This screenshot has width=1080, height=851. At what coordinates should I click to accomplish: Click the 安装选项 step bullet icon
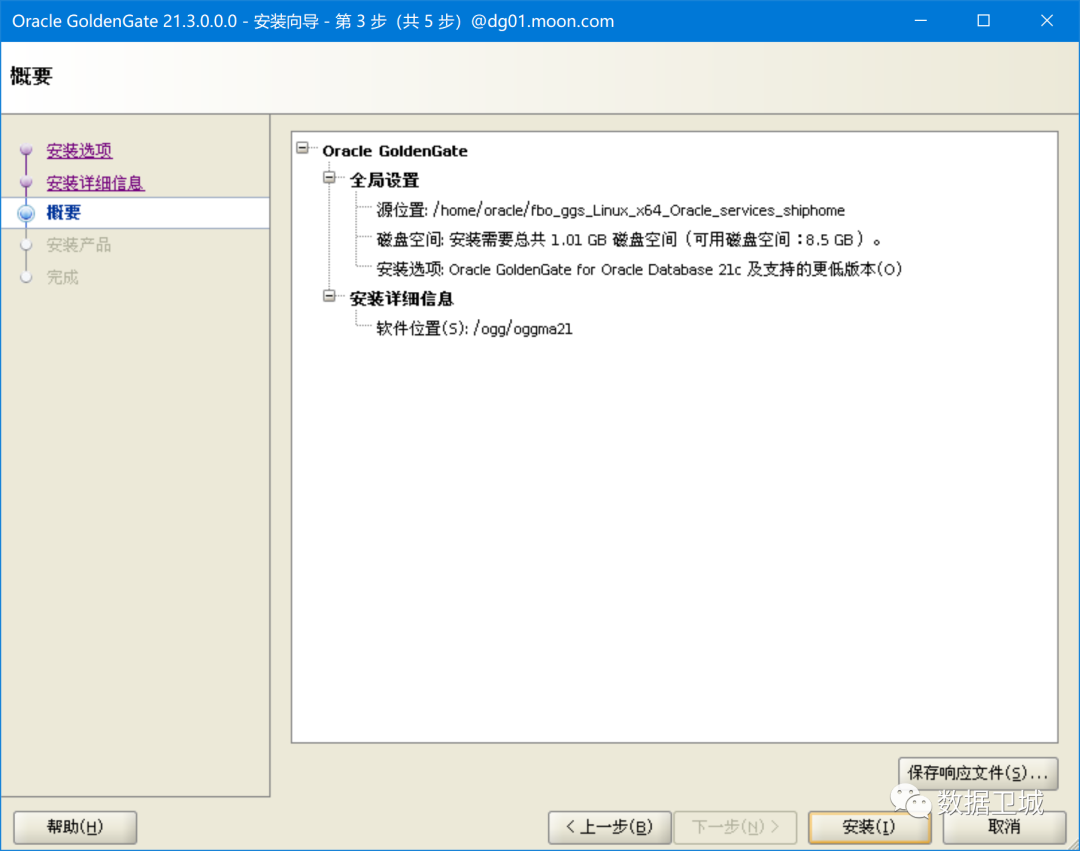[26, 149]
